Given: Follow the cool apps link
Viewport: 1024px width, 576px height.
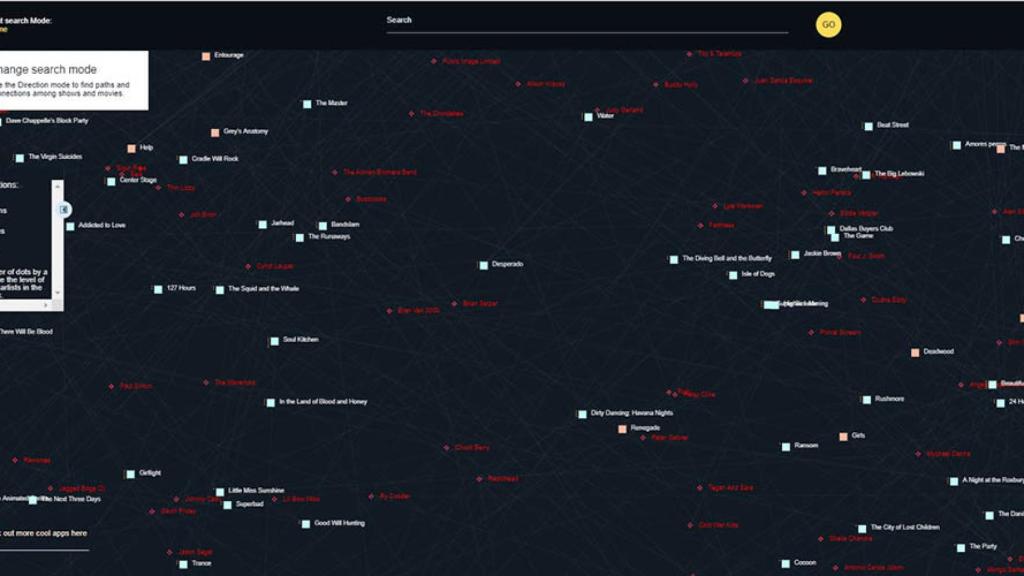Looking at the screenshot, I should click(x=42, y=533).
